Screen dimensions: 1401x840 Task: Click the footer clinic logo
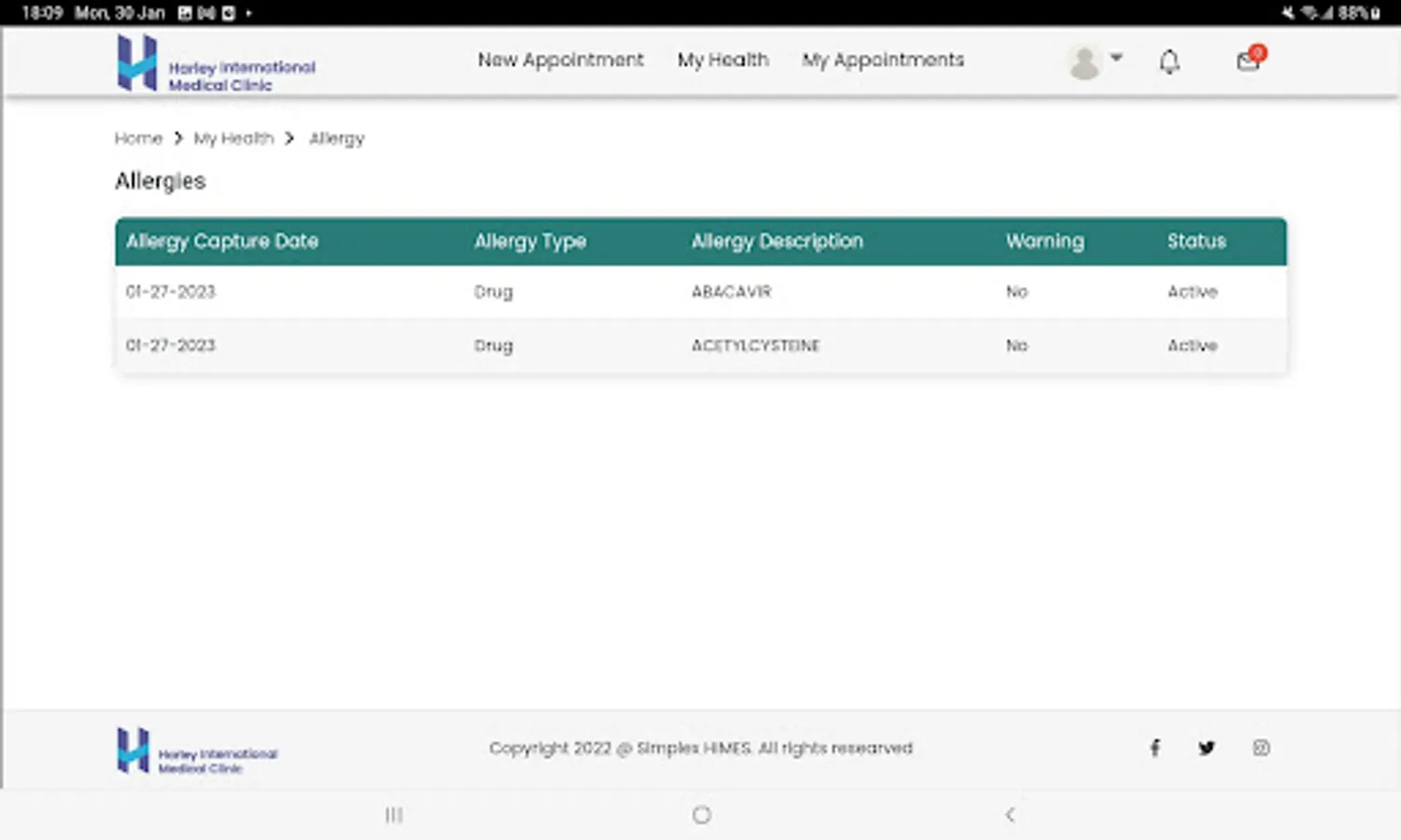click(195, 749)
